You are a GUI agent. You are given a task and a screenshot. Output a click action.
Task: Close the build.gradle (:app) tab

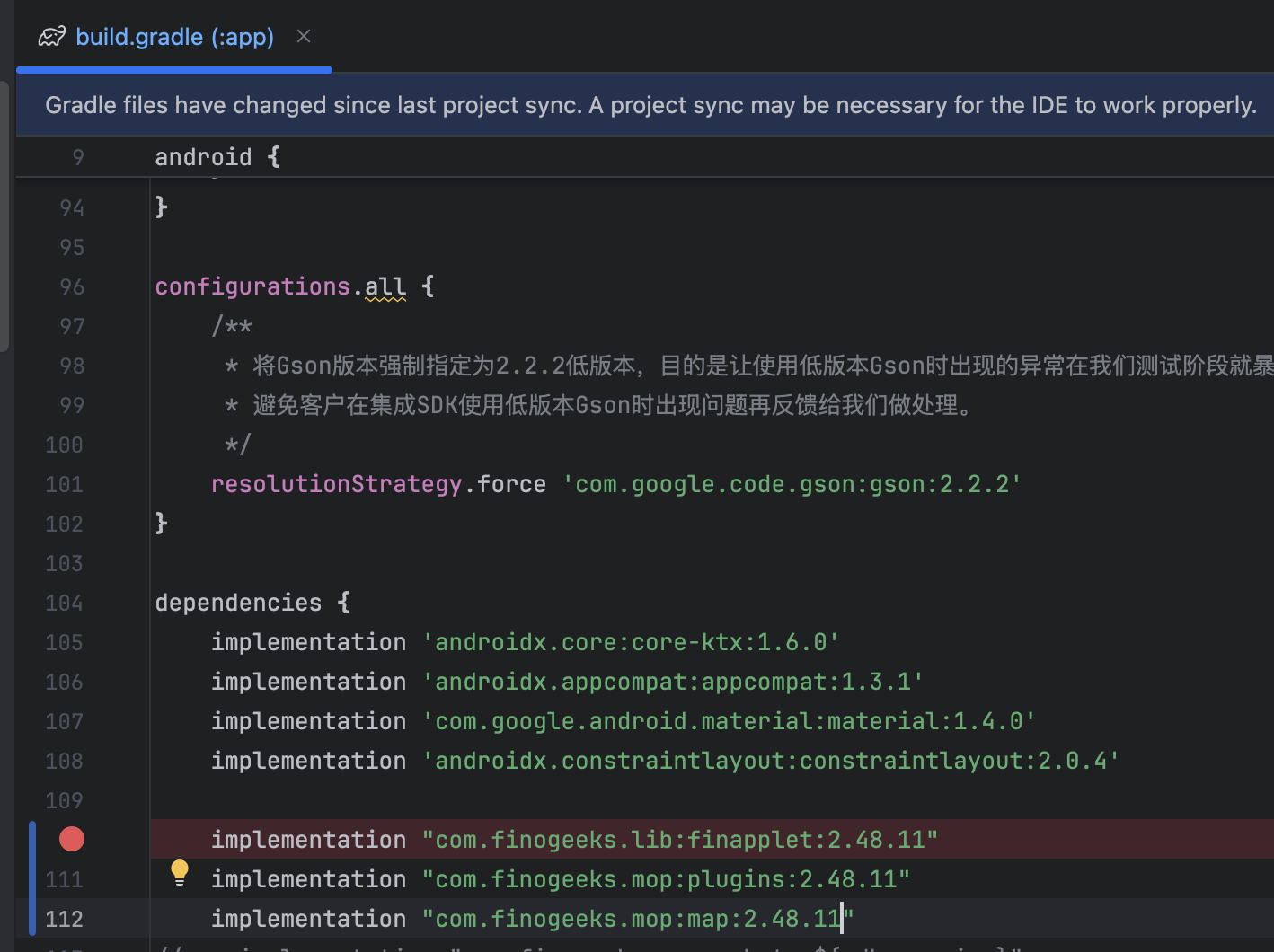coord(304,36)
